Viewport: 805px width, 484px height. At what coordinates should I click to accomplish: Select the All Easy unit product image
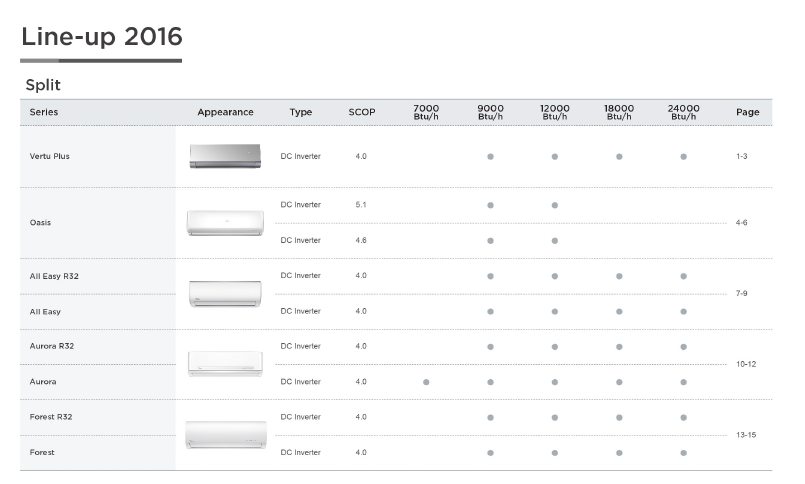pyautogui.click(x=225, y=294)
